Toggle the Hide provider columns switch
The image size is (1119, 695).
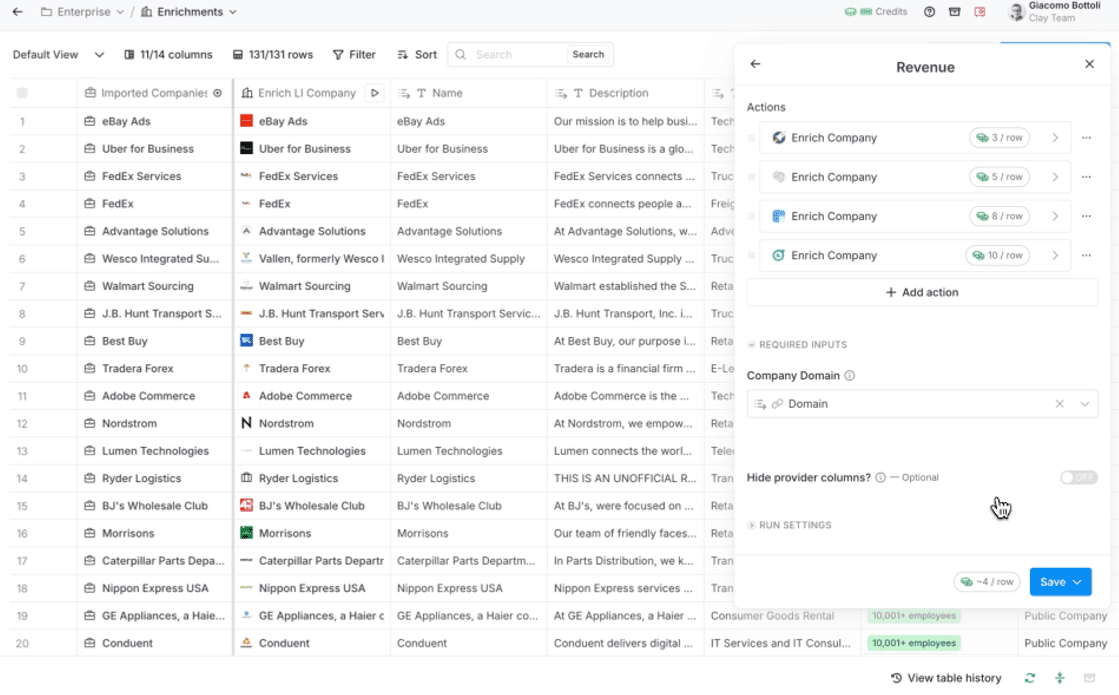point(1078,477)
